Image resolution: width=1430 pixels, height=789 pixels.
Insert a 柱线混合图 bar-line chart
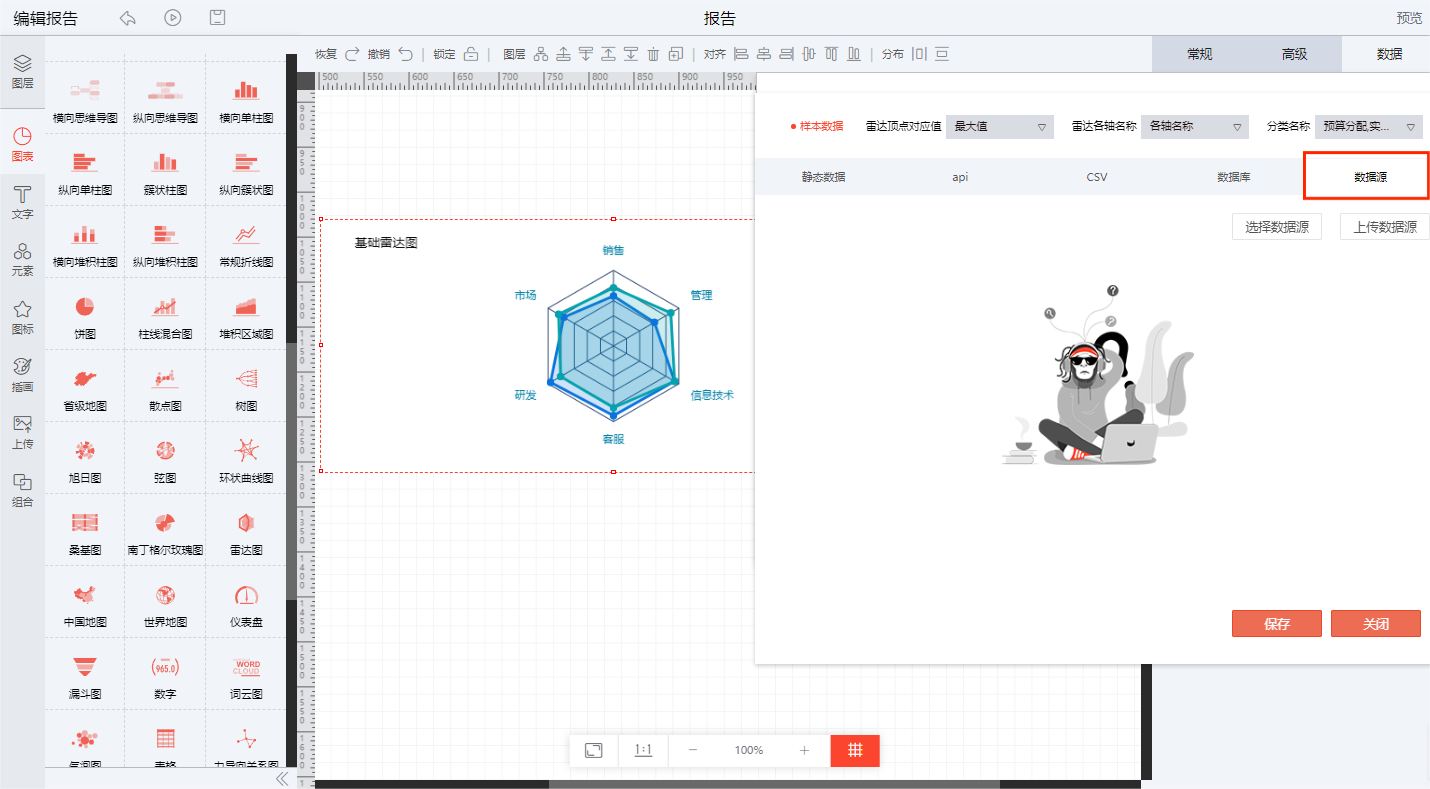click(x=165, y=315)
